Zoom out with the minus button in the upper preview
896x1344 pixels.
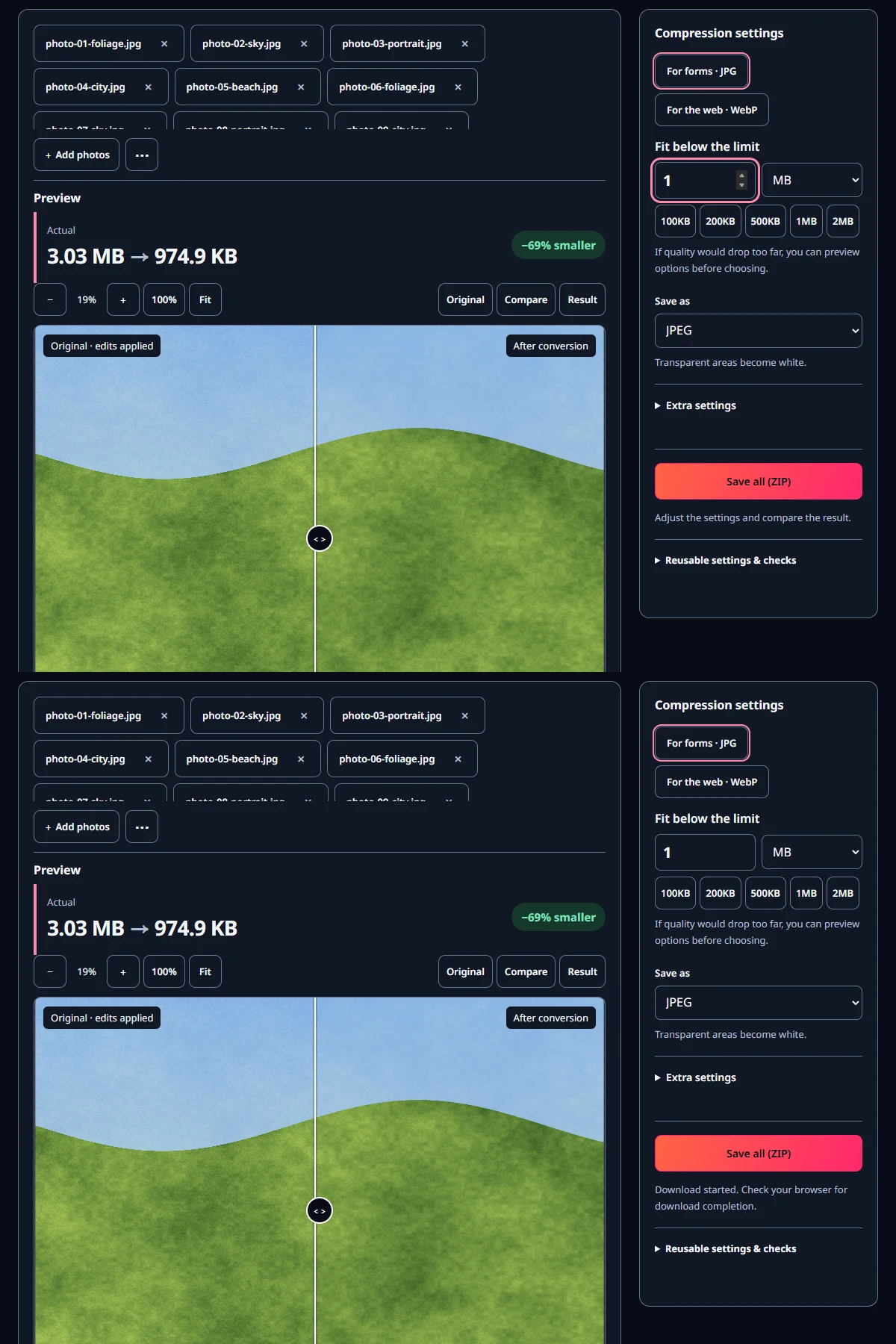click(50, 300)
